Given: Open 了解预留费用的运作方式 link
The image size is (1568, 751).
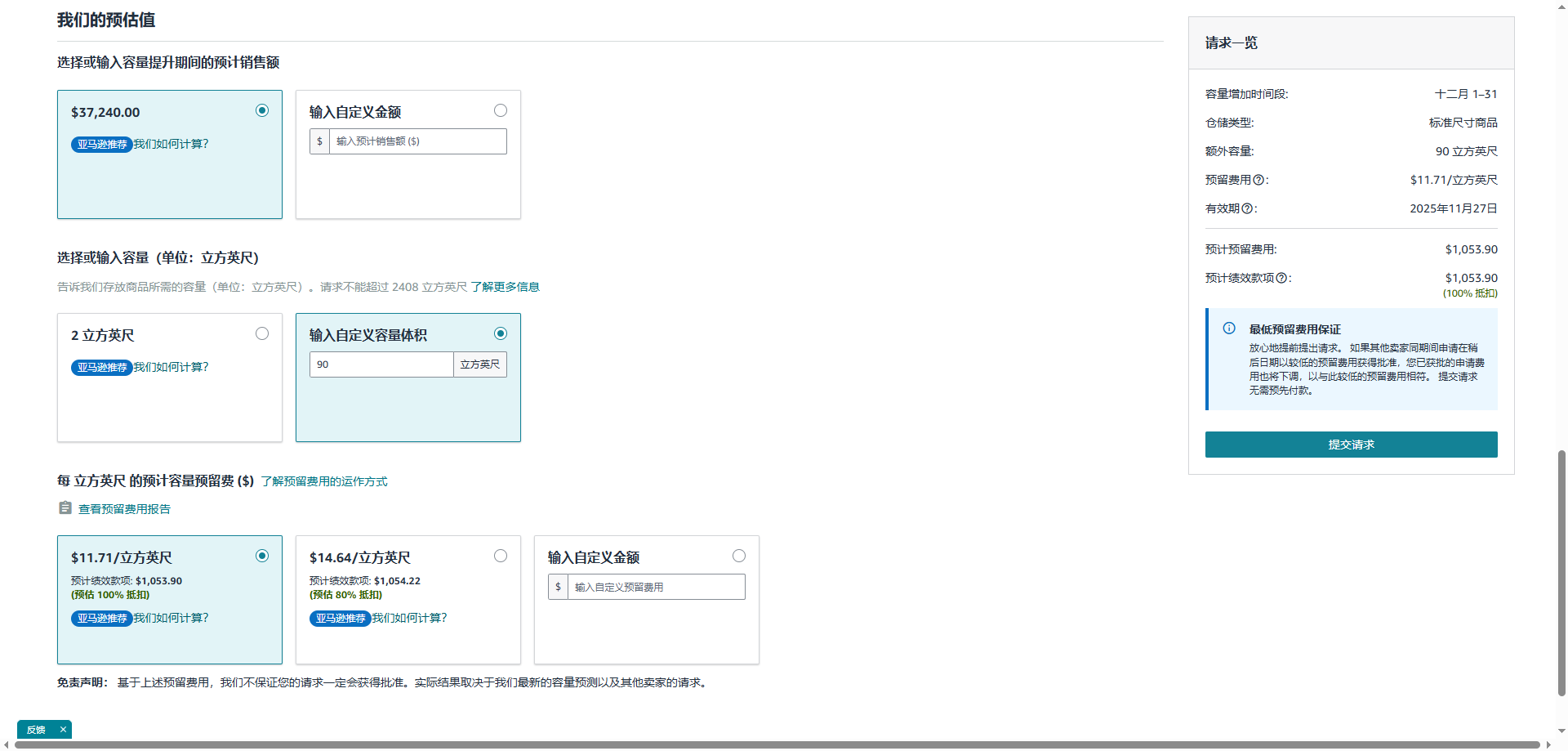Looking at the screenshot, I should click(324, 481).
